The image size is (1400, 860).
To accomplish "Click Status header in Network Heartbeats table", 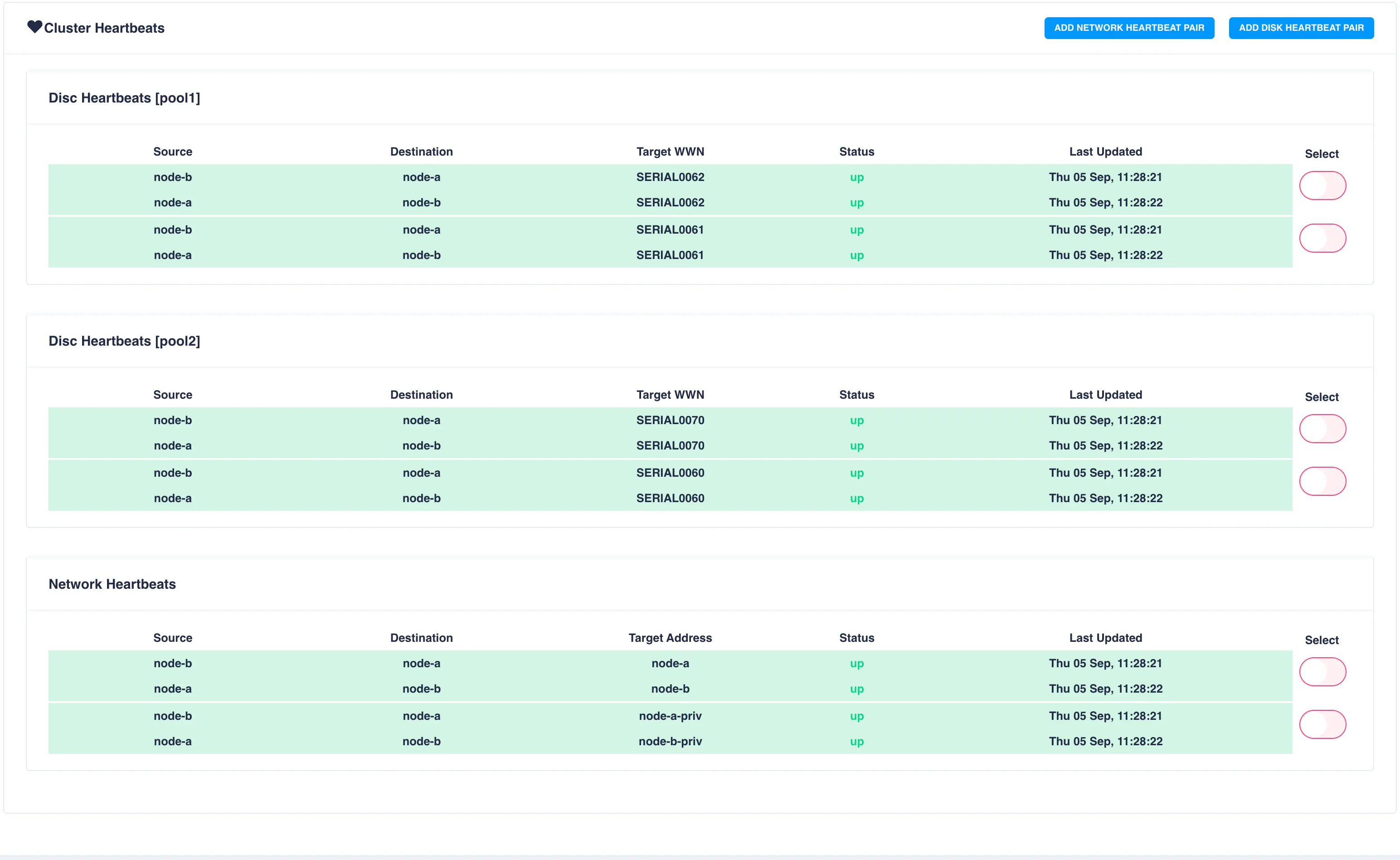I will pyautogui.click(x=856, y=638).
